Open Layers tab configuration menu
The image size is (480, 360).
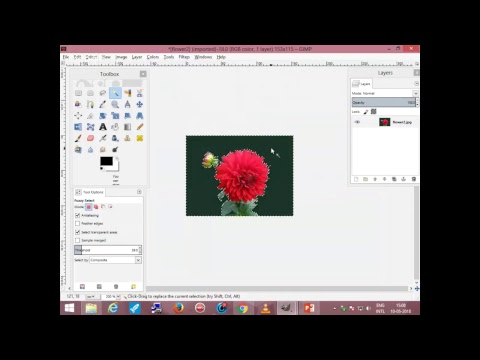416,83
